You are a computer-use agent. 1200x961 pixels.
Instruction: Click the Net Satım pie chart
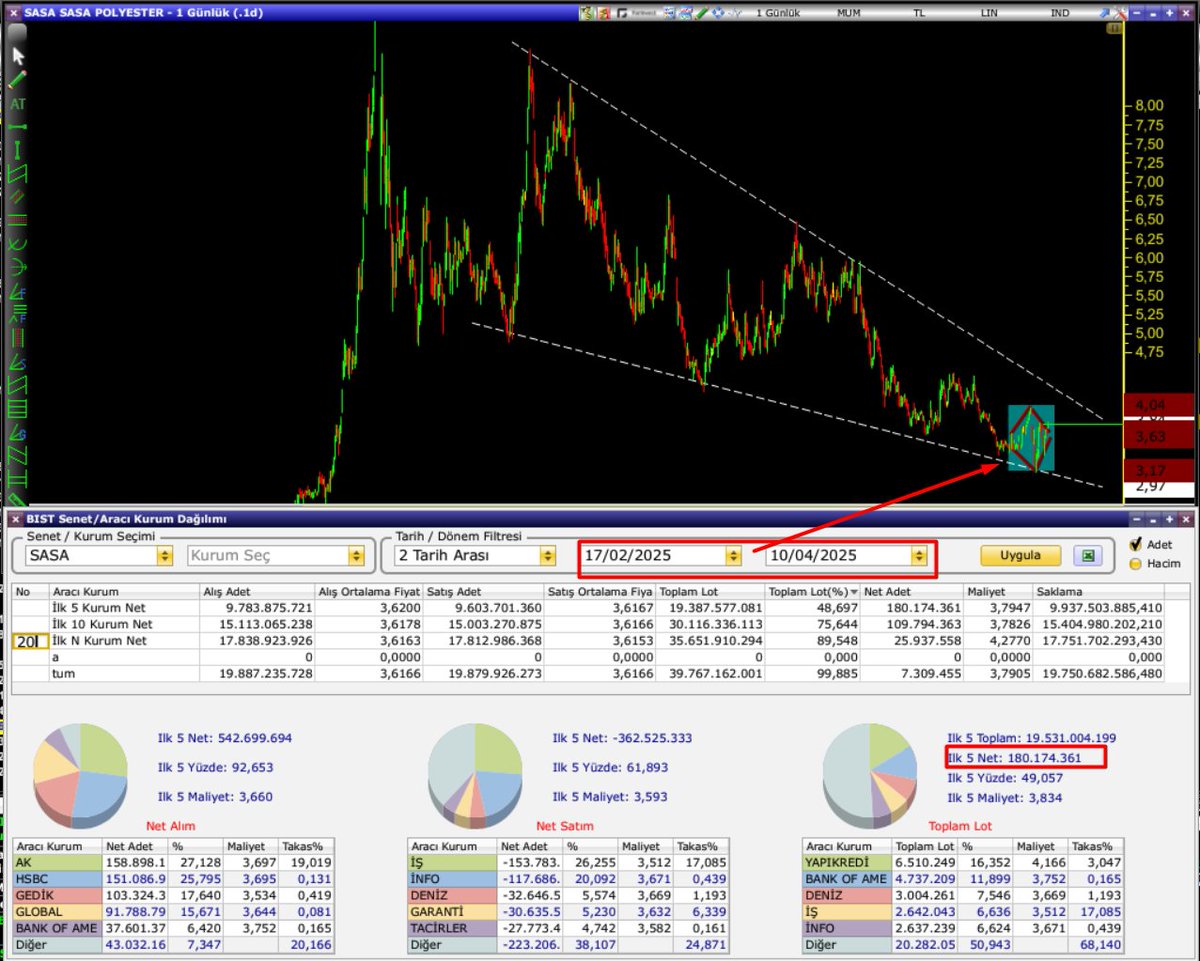[475, 776]
